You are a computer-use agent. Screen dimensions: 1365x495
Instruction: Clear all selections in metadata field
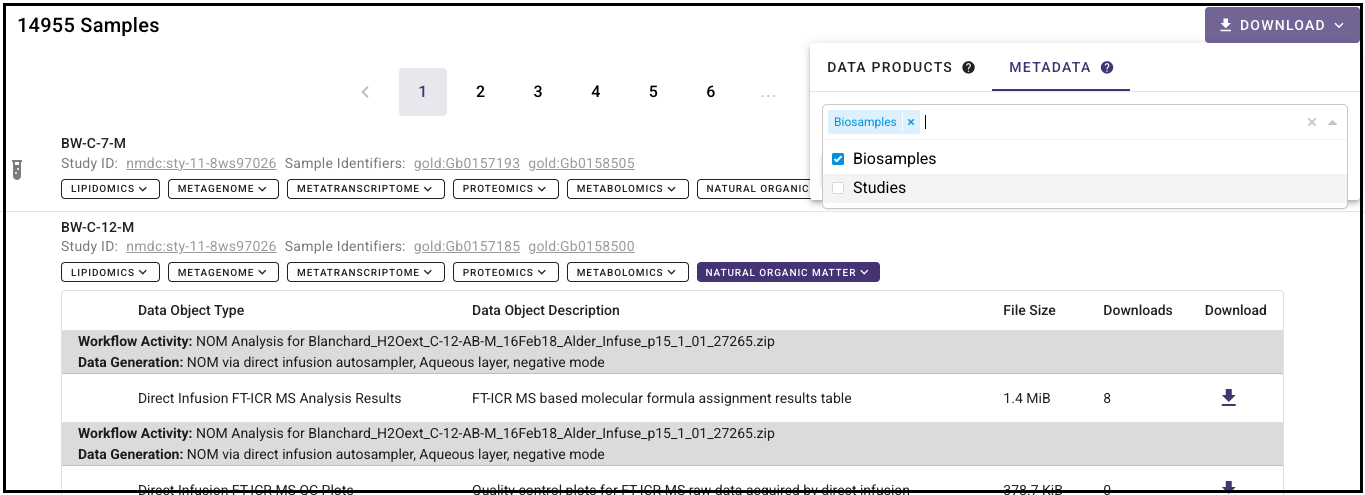pyautogui.click(x=1312, y=122)
